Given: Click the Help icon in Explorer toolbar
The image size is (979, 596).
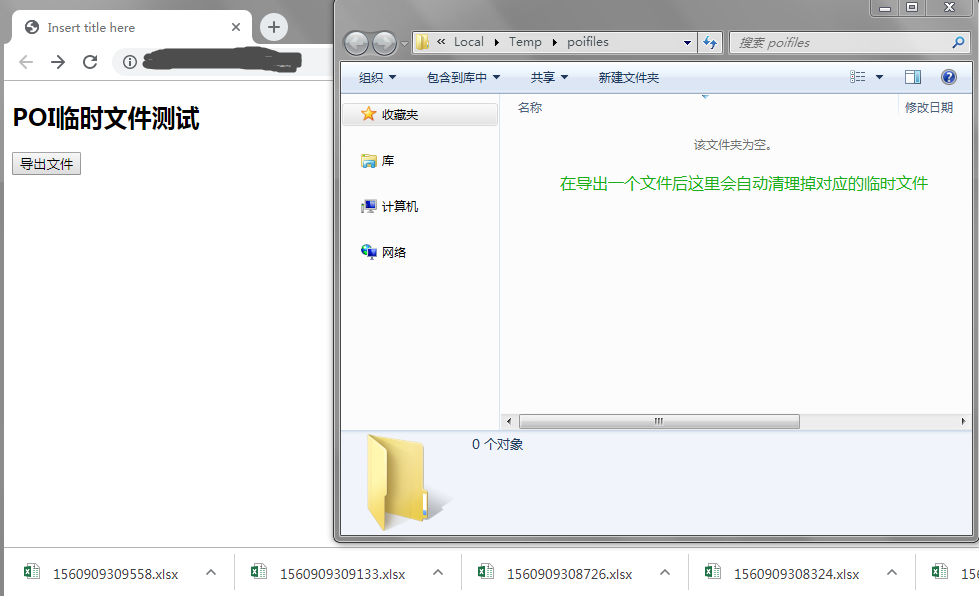Looking at the screenshot, I should [948, 77].
